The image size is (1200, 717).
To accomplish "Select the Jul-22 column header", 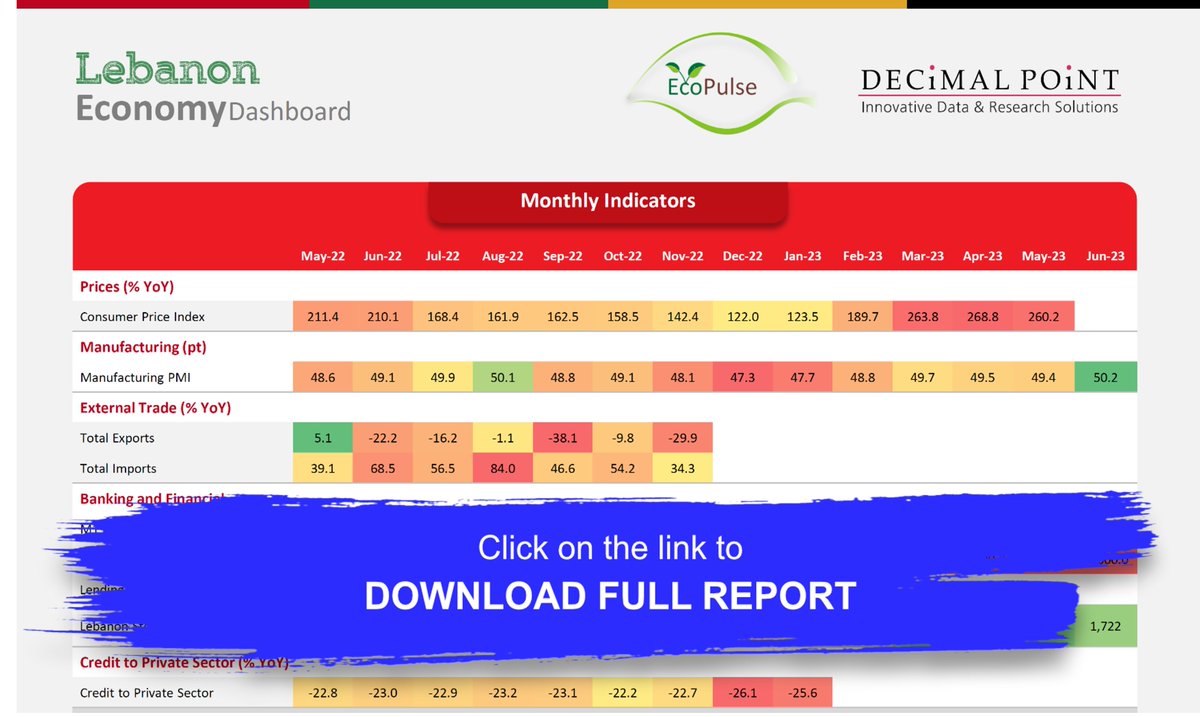I will coord(442,256).
